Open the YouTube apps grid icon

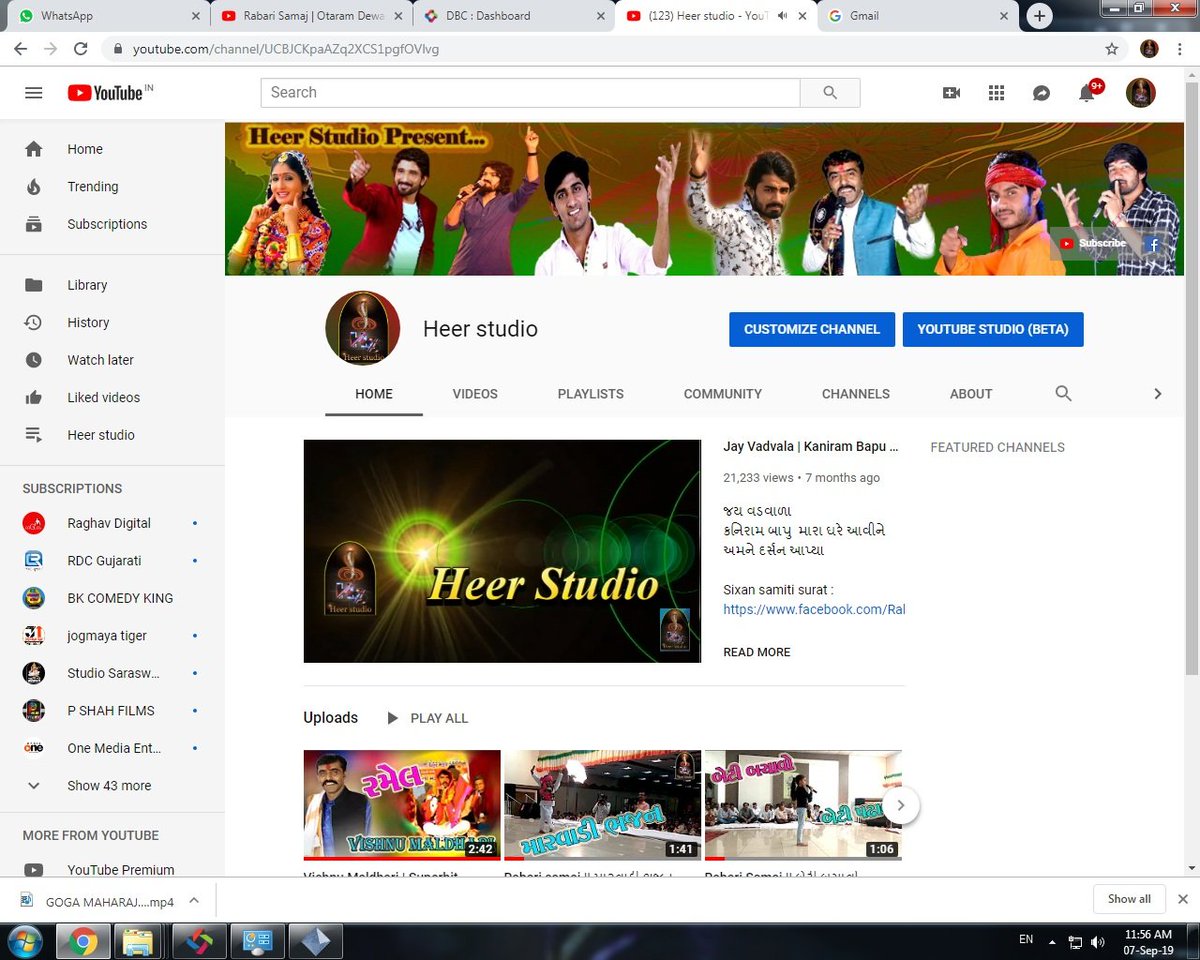click(x=996, y=93)
